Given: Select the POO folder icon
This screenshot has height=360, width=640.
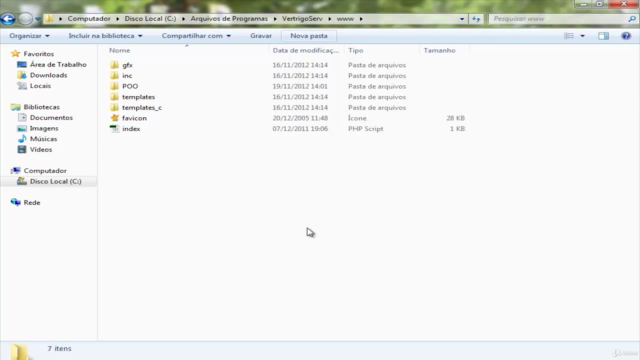Looking at the screenshot, I should 115,86.
